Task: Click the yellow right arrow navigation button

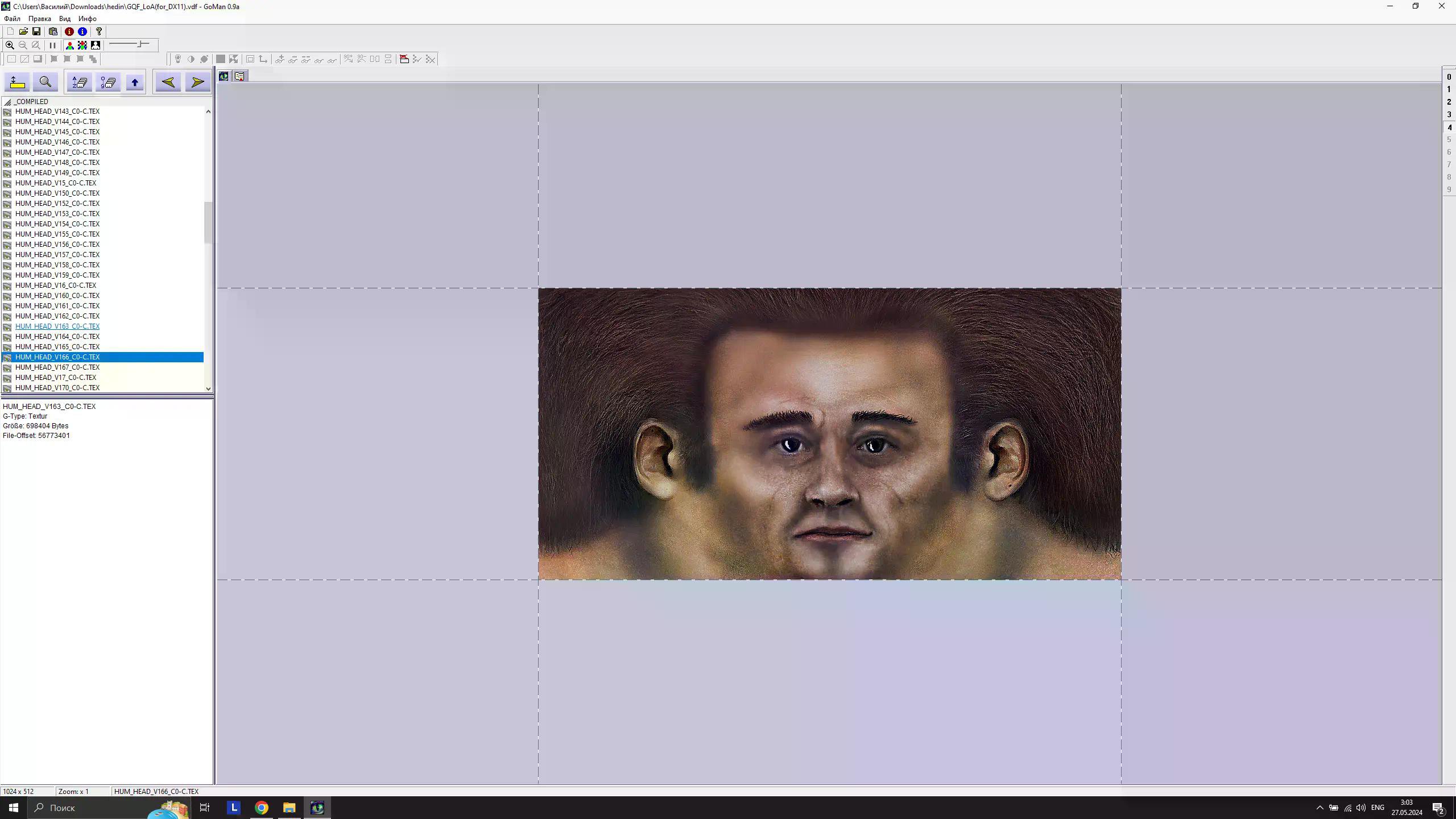Action: click(x=197, y=82)
